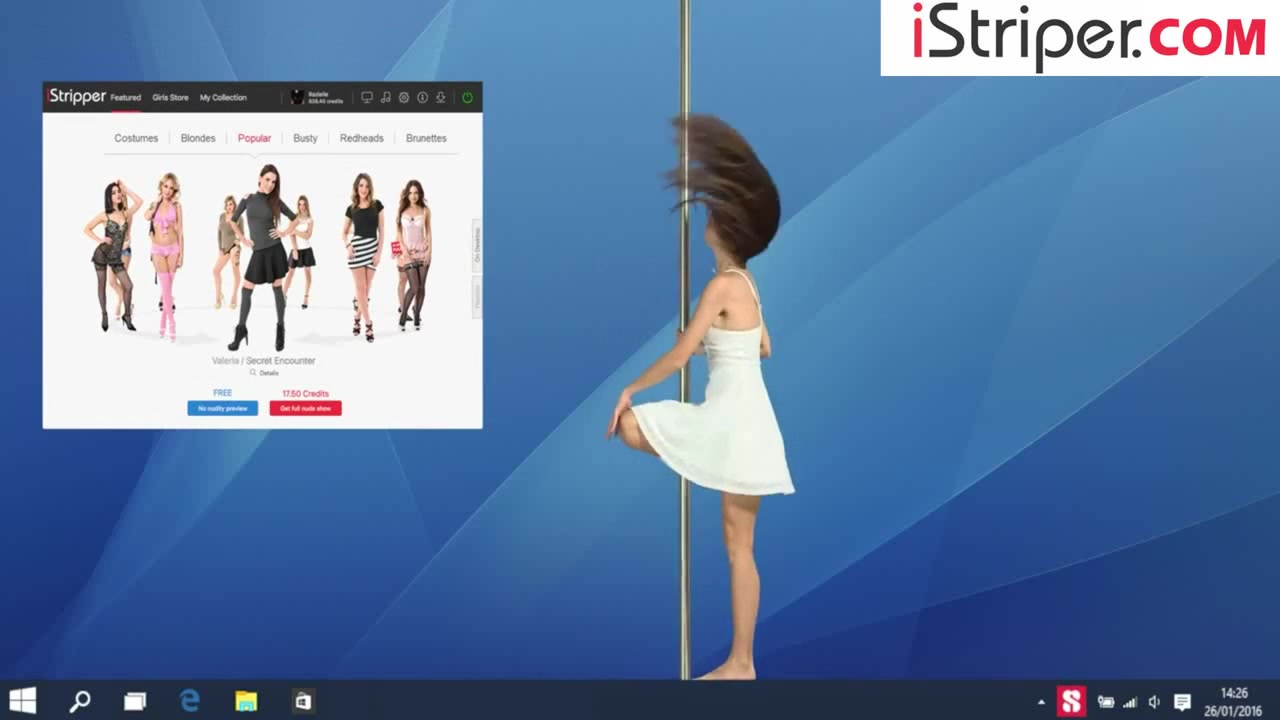
Task: Launch Microsoft Edge from taskbar
Action: [x=190, y=701]
